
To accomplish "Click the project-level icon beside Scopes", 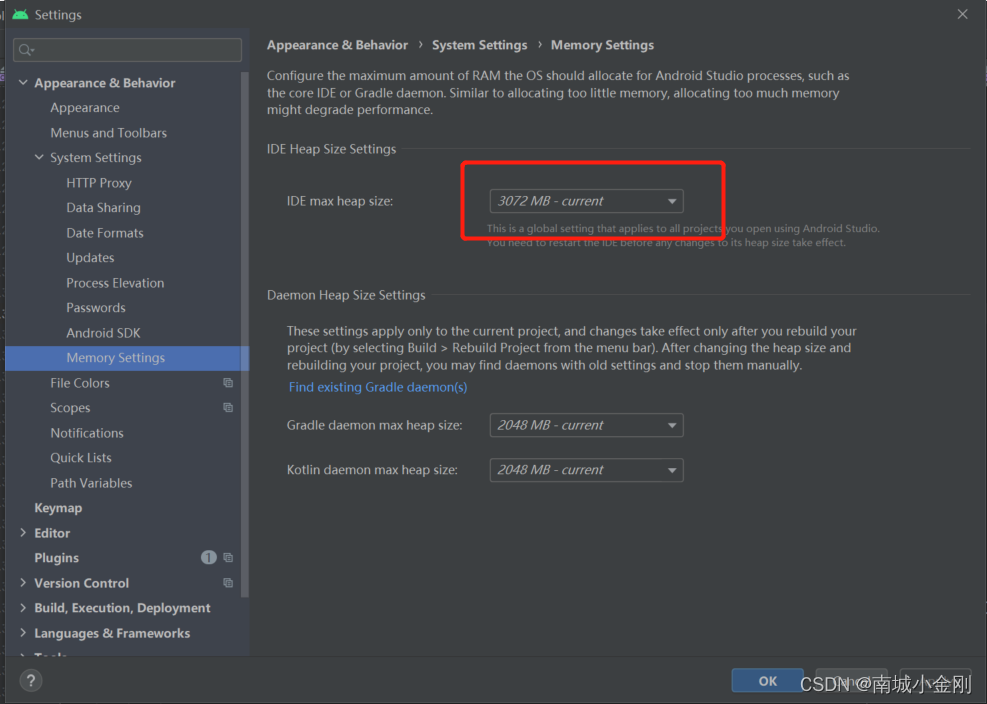I will point(228,407).
